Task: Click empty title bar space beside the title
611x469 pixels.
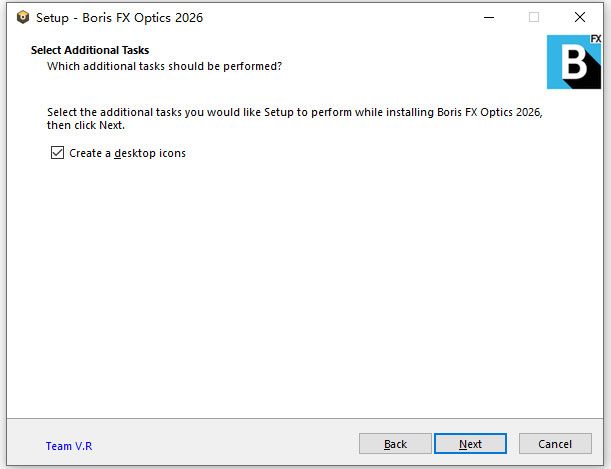Action: (x=330, y=17)
